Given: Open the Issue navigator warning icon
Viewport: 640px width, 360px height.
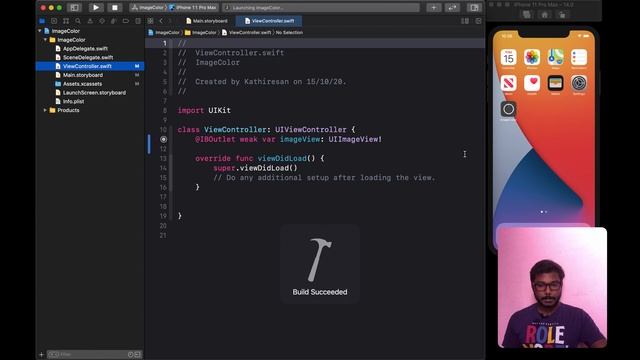Looking at the screenshot, I should 90,21.
